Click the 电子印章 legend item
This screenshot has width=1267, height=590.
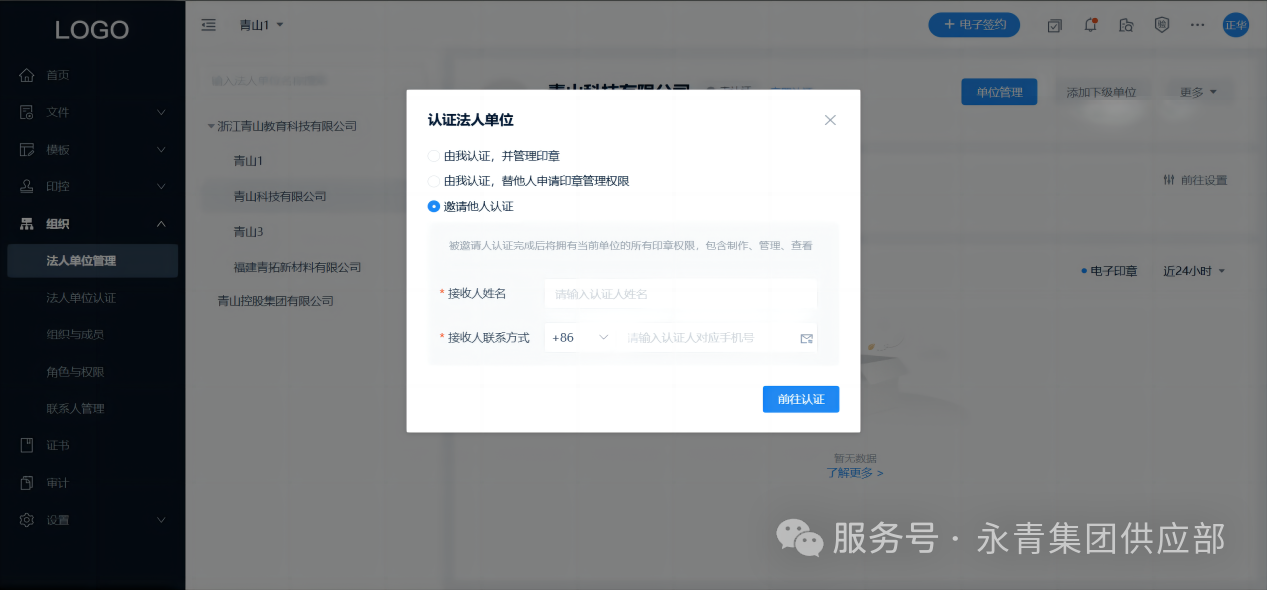click(1109, 271)
